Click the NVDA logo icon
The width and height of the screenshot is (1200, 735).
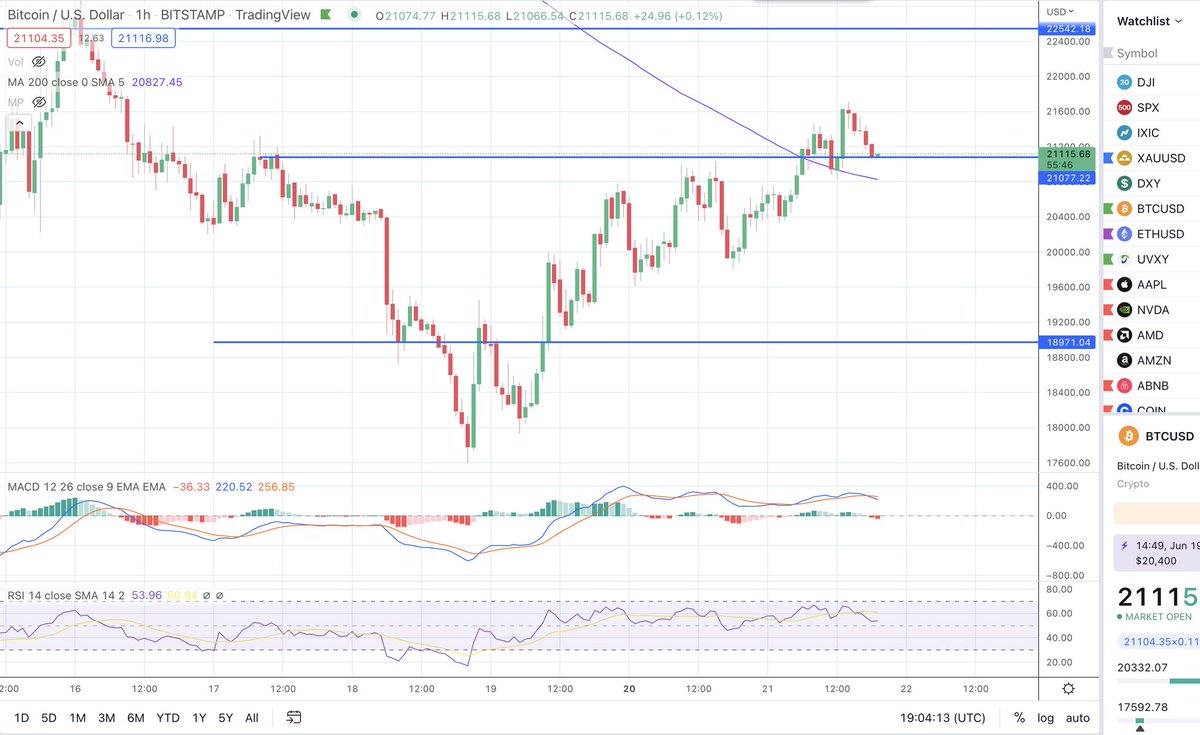(x=1124, y=310)
